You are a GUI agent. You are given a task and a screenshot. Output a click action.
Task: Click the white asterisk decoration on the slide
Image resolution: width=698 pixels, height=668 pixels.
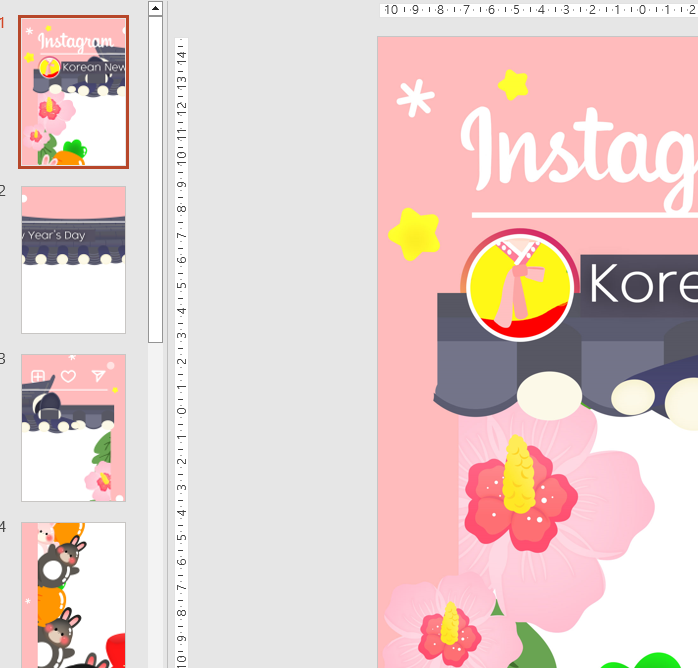[x=415, y=98]
